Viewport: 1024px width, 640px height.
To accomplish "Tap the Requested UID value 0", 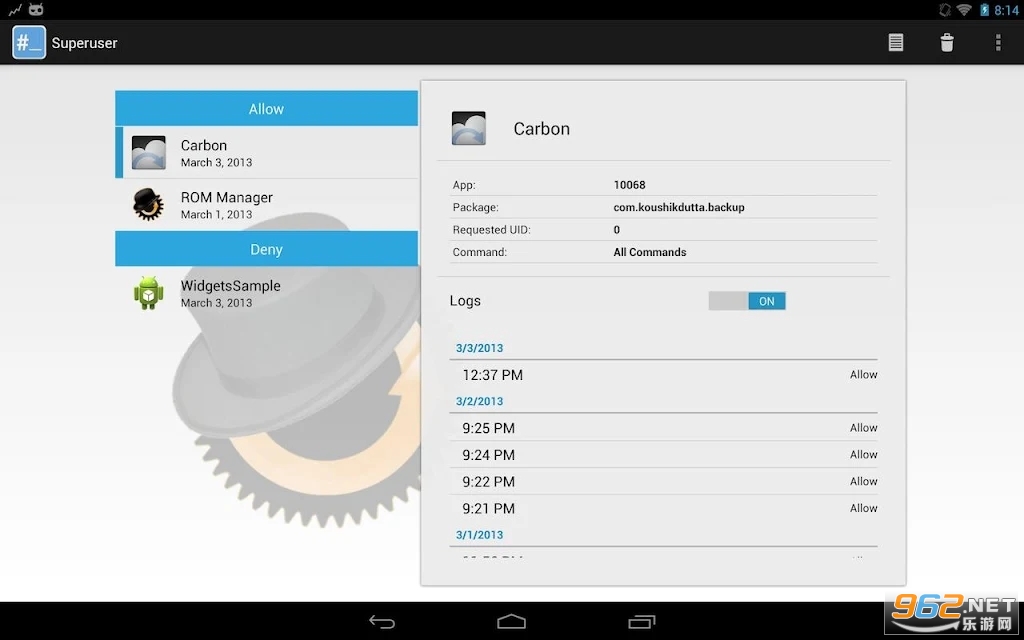I will pyautogui.click(x=616, y=229).
